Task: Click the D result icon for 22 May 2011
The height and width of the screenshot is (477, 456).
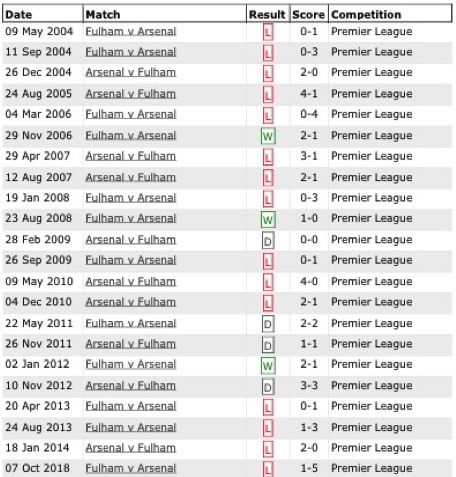Action: [x=268, y=324]
